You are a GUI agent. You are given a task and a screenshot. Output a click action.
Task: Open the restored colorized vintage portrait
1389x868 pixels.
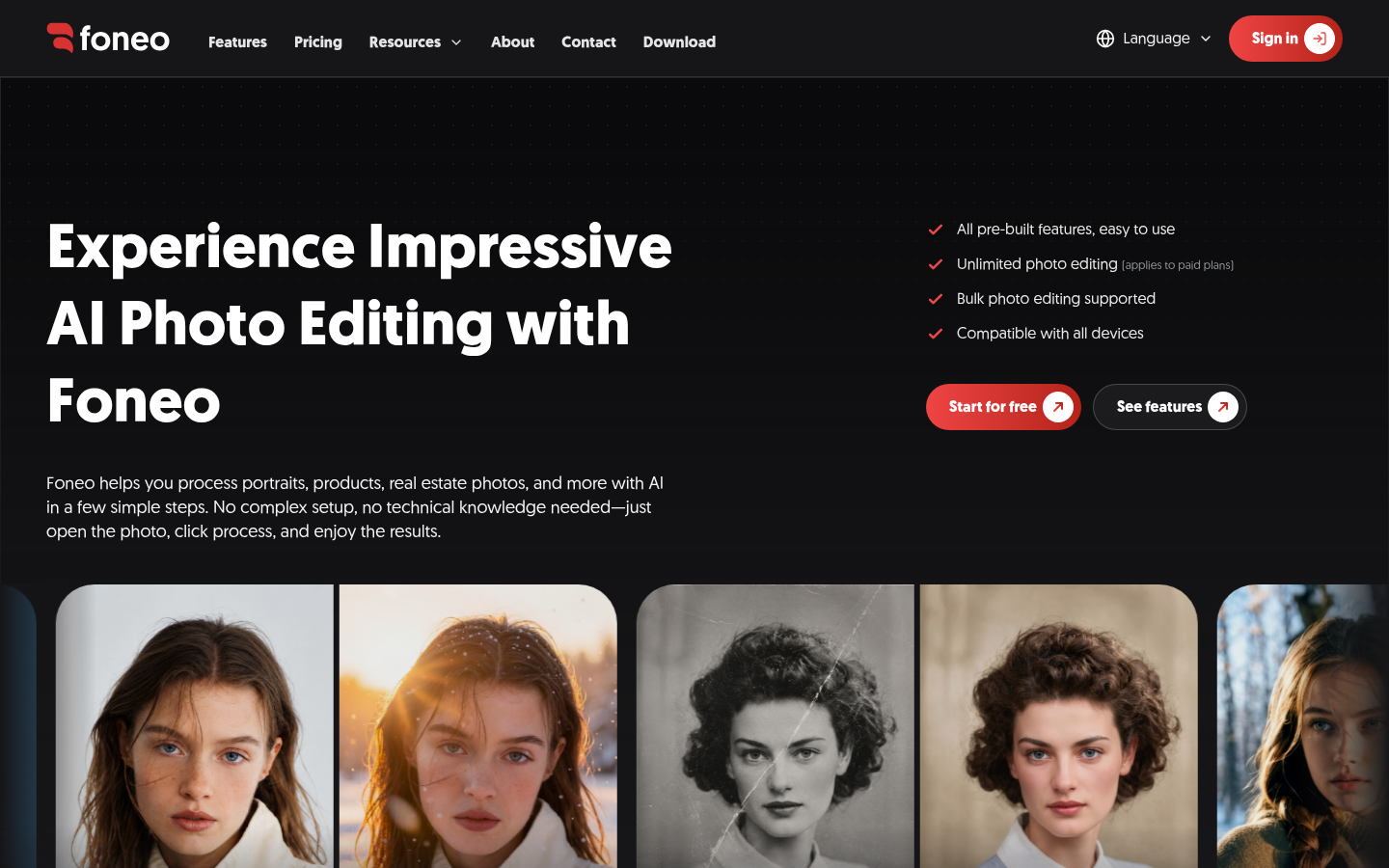(x=1059, y=726)
